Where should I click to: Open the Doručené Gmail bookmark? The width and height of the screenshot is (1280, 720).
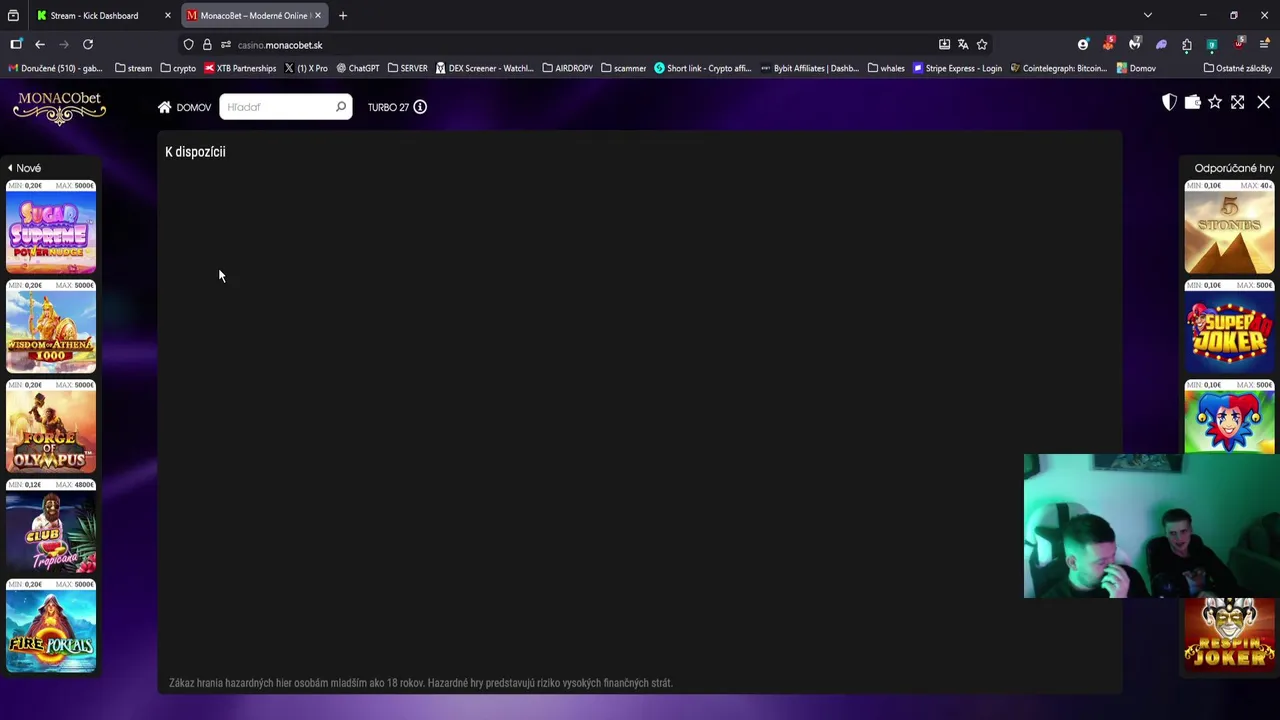pyautogui.click(x=55, y=68)
